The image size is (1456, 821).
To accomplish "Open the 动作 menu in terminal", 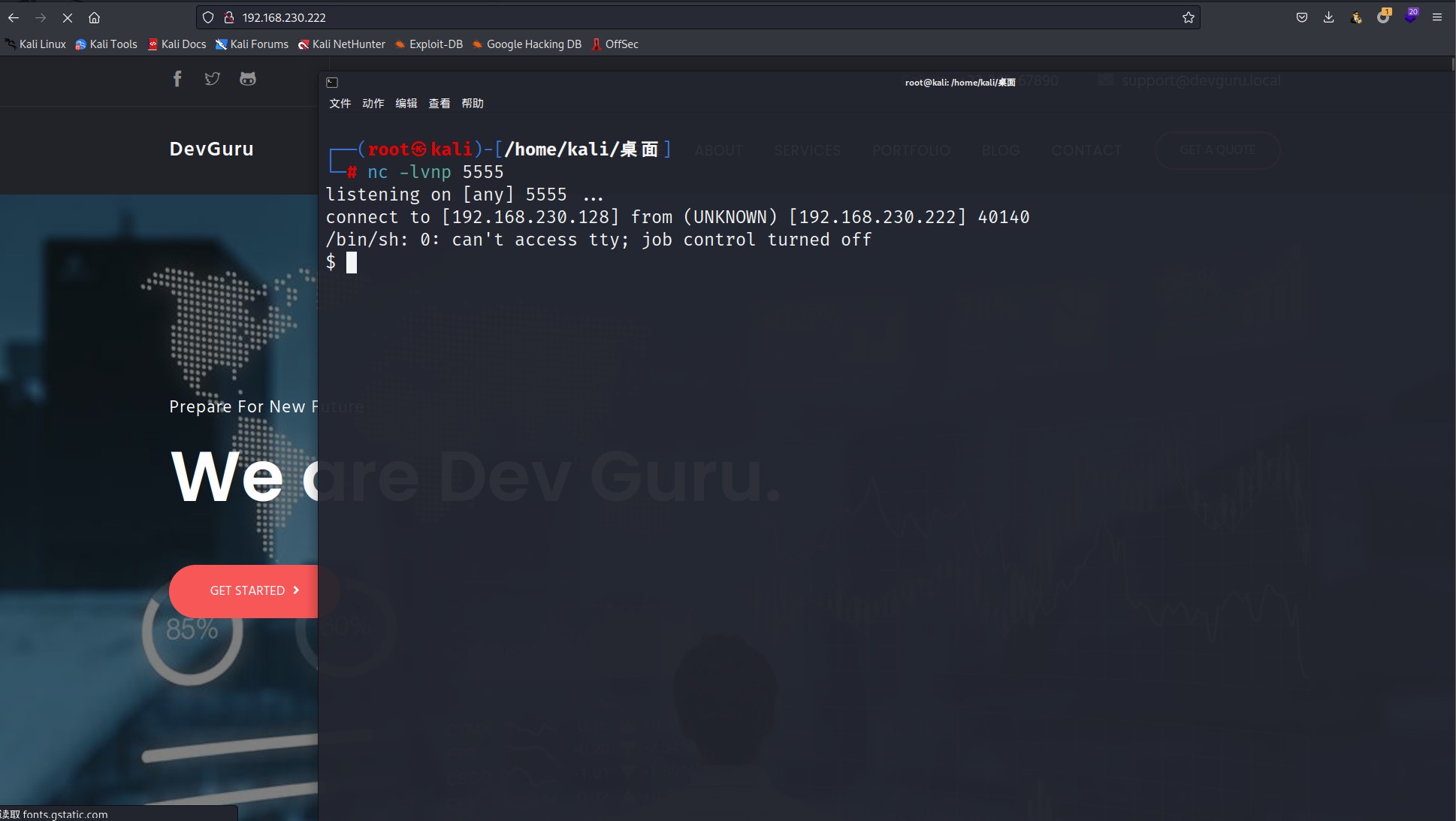I will [373, 104].
